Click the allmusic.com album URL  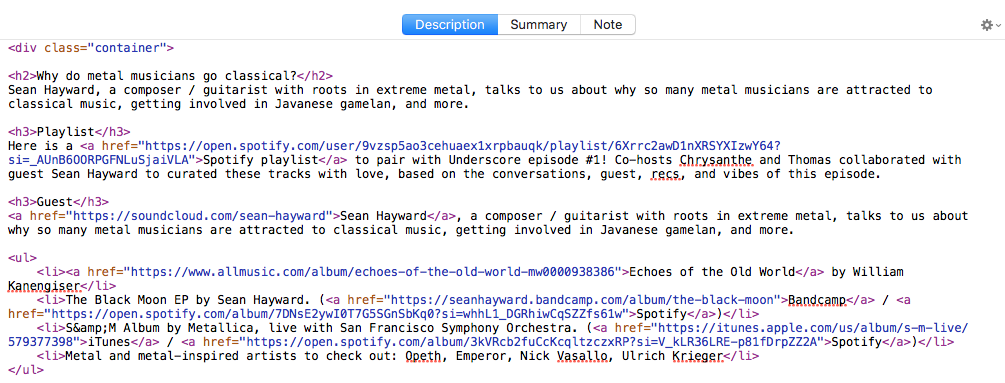coord(373,272)
